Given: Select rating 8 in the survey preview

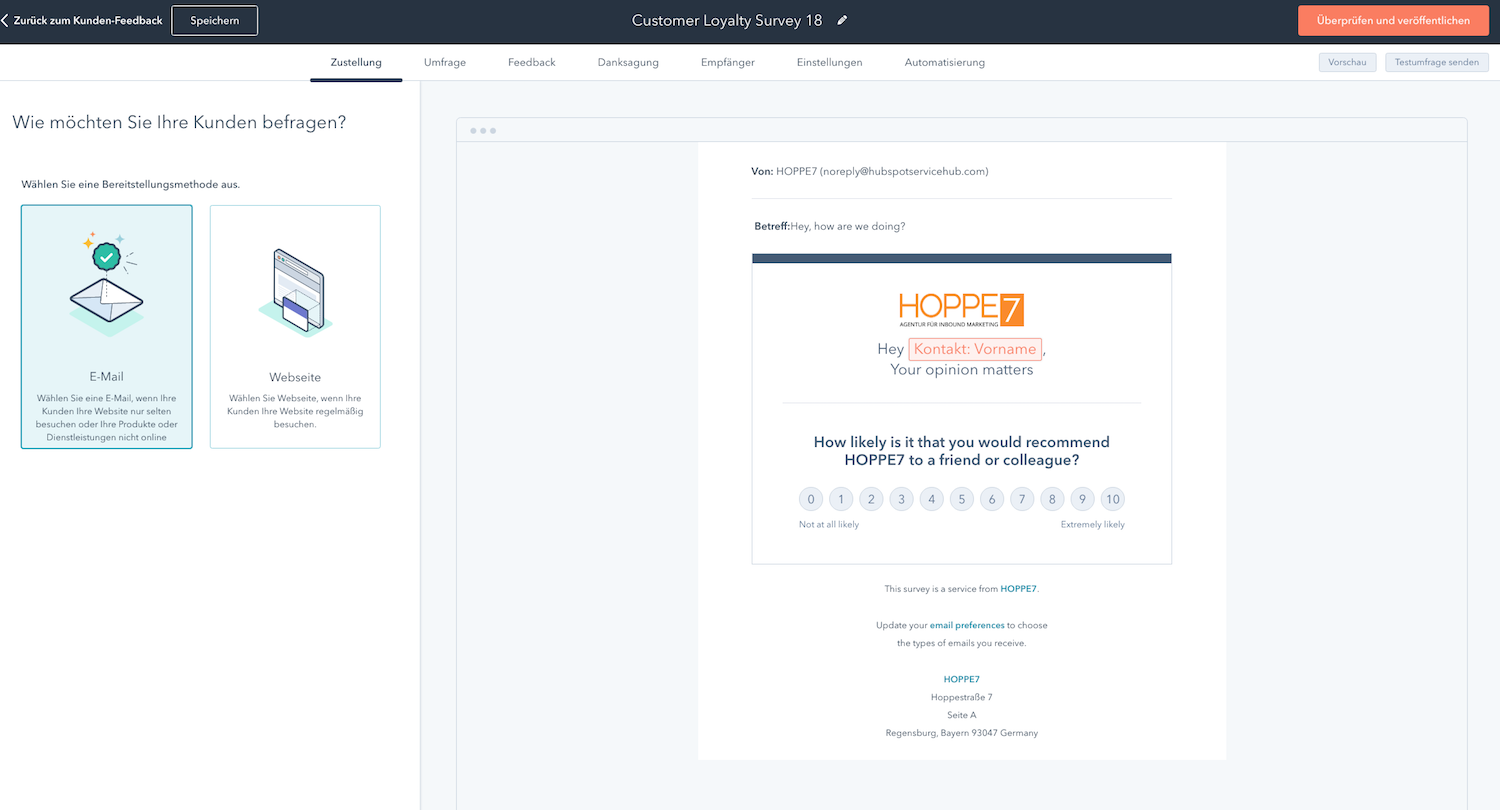Looking at the screenshot, I should (x=1052, y=499).
